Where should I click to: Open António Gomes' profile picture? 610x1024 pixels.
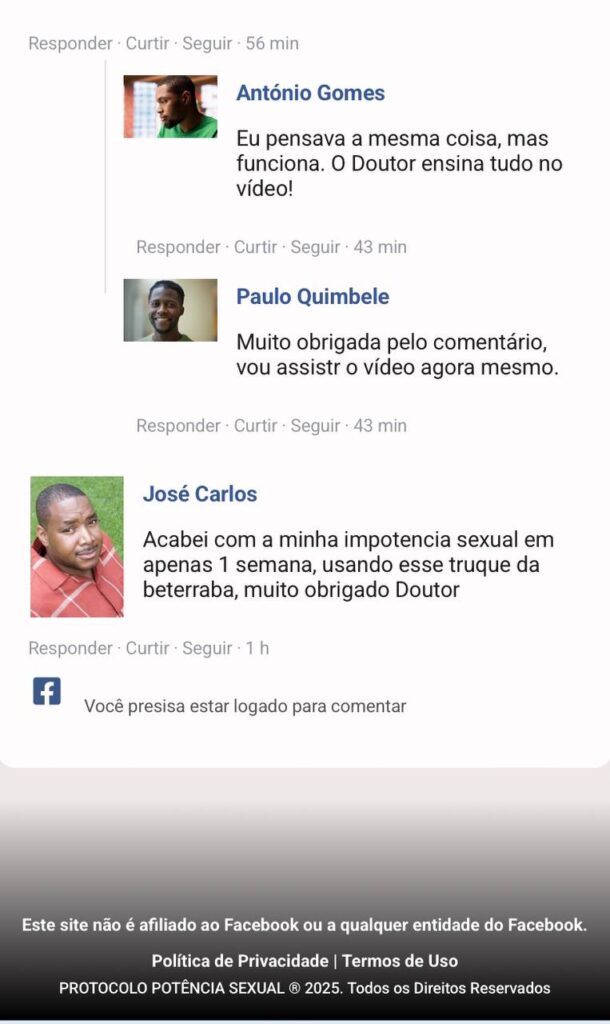pyautogui.click(x=170, y=106)
